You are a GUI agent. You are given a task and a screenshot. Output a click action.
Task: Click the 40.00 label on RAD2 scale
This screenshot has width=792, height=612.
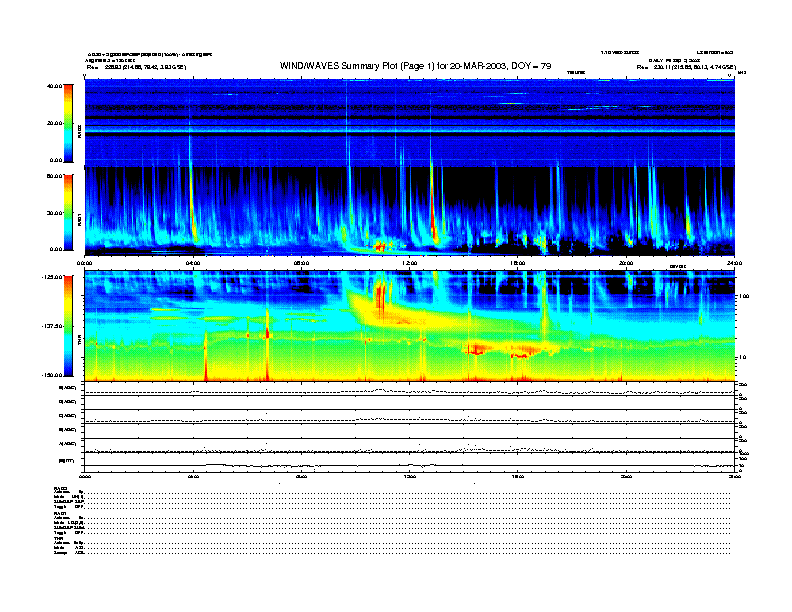click(54, 86)
